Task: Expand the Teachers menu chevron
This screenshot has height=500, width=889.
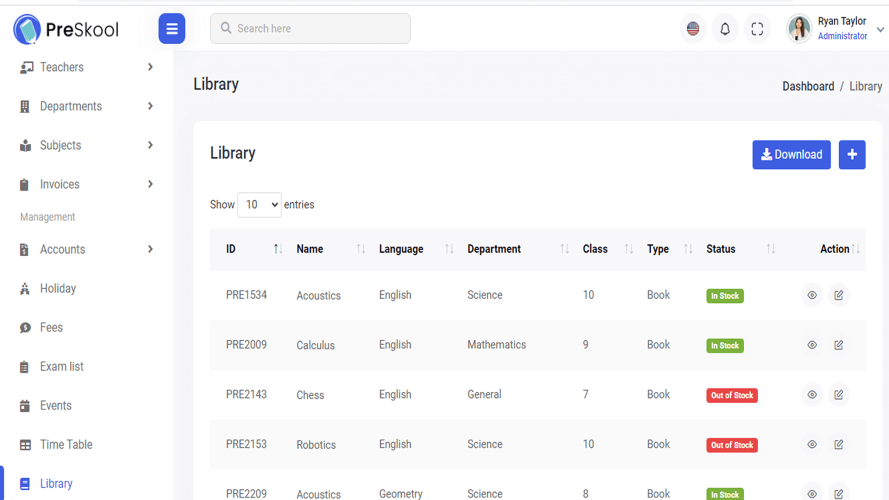Action: 150,67
